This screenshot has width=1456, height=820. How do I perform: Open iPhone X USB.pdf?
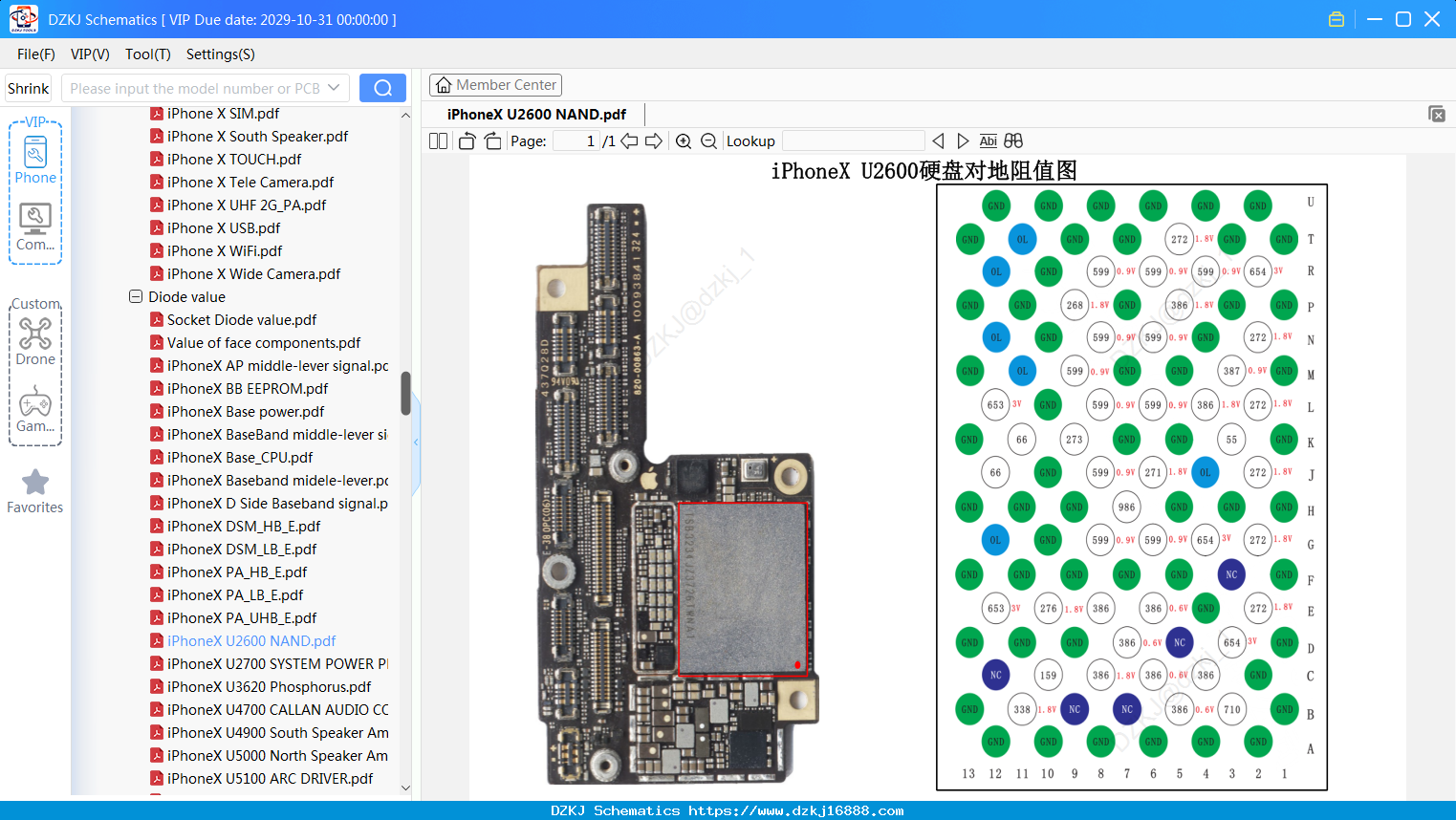click(224, 228)
